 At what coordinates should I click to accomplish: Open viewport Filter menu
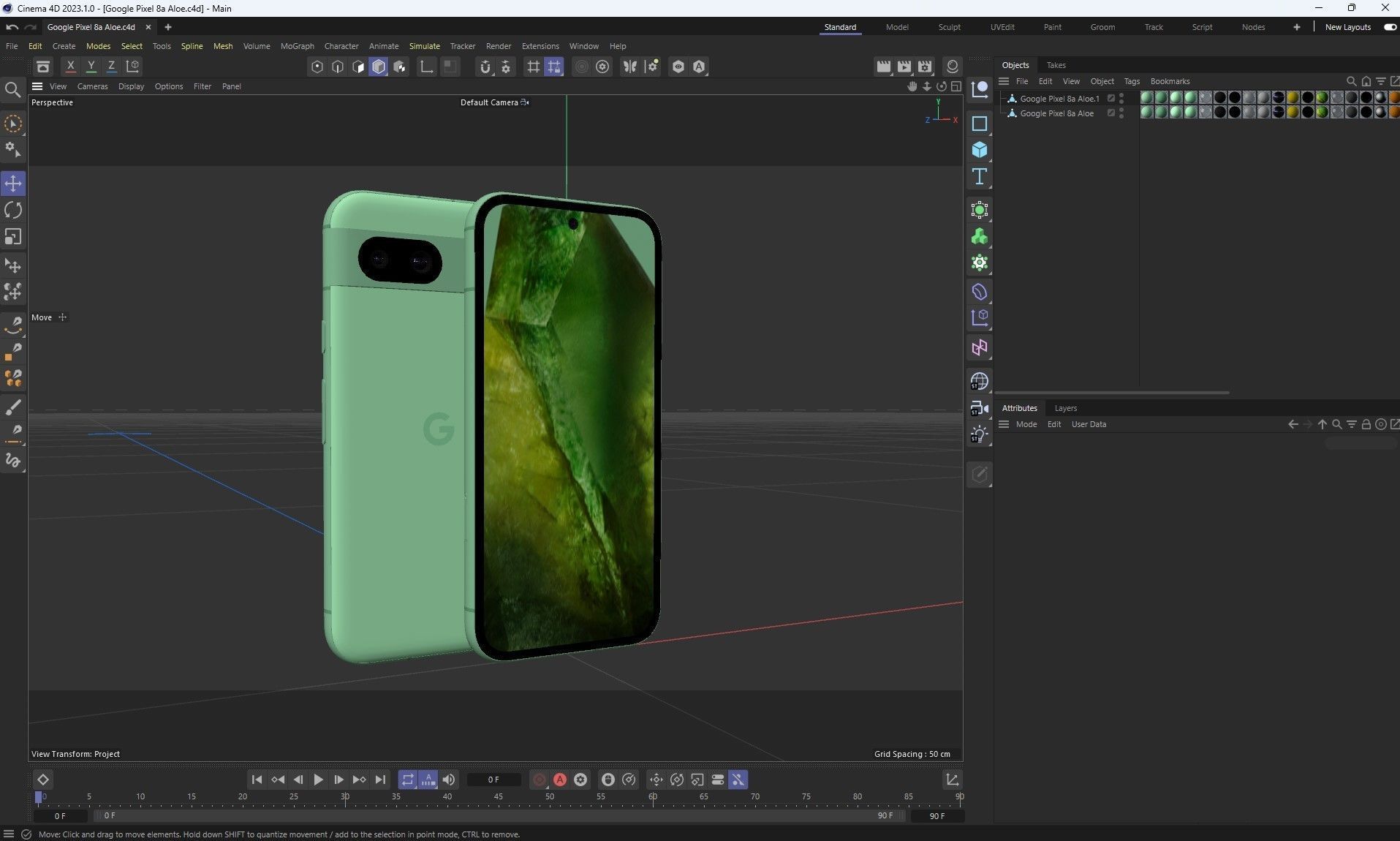pyautogui.click(x=202, y=86)
